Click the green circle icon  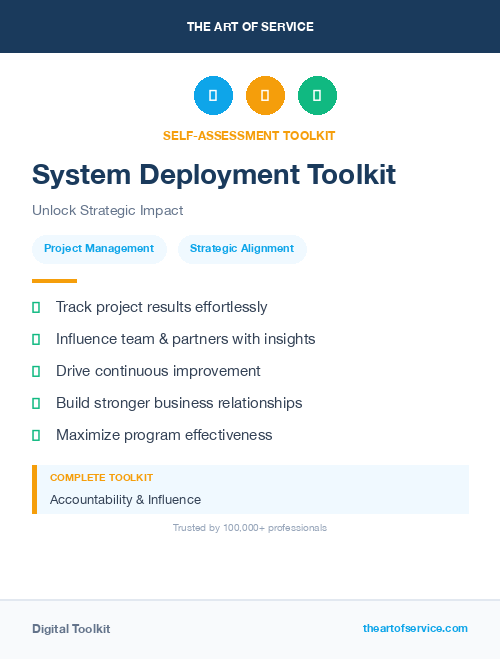tap(317, 95)
